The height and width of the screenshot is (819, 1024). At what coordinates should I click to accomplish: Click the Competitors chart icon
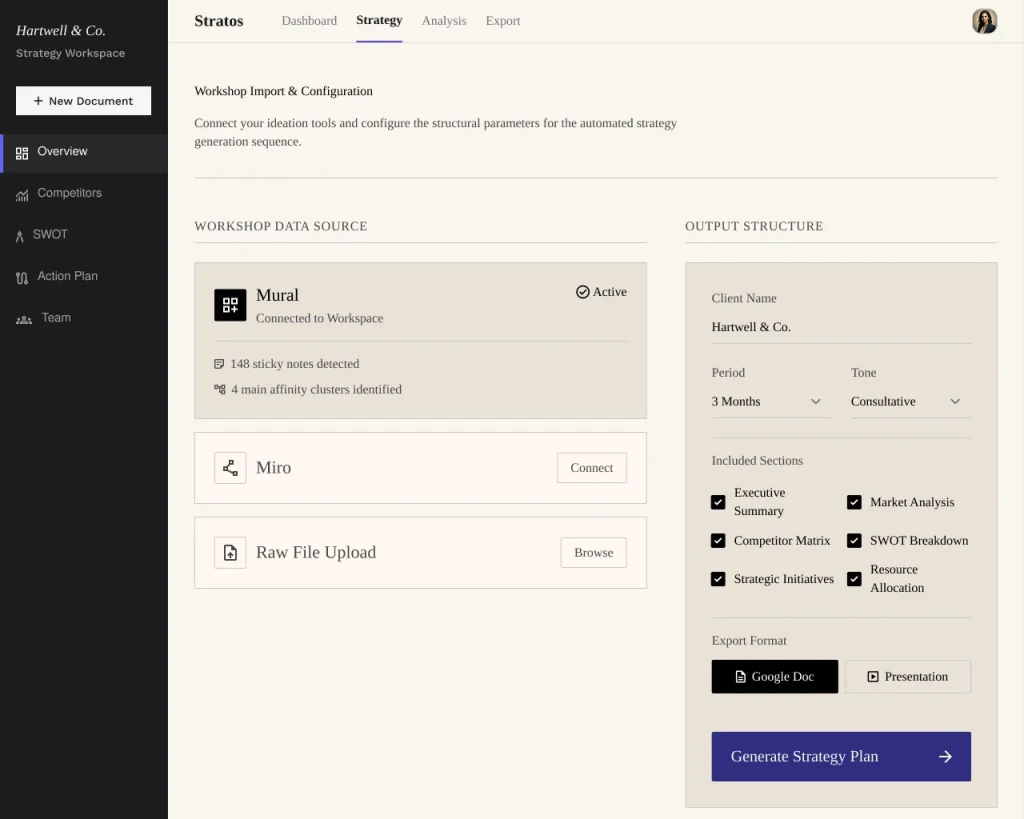click(22, 195)
